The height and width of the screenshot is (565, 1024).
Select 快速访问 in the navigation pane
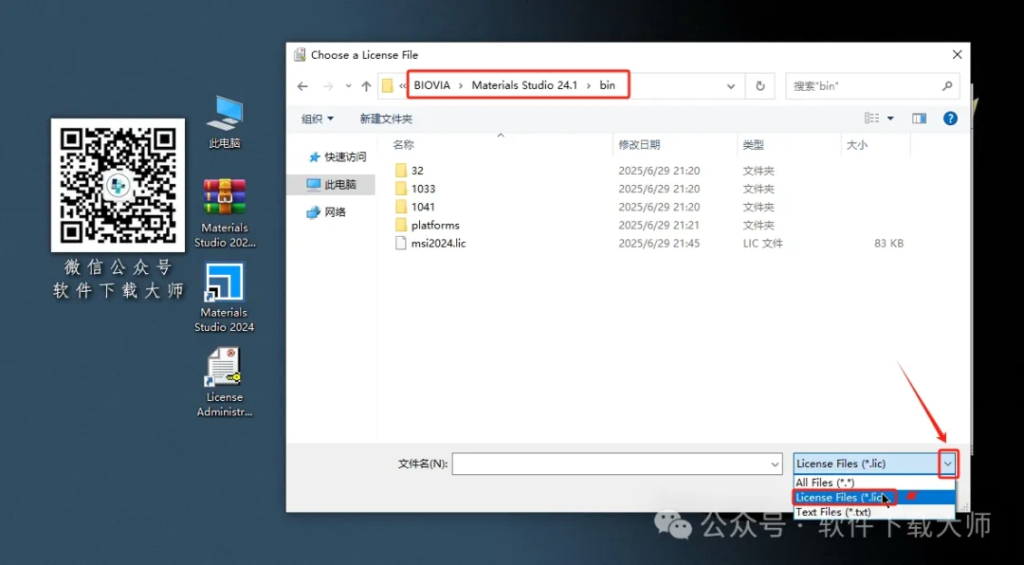tap(345, 157)
